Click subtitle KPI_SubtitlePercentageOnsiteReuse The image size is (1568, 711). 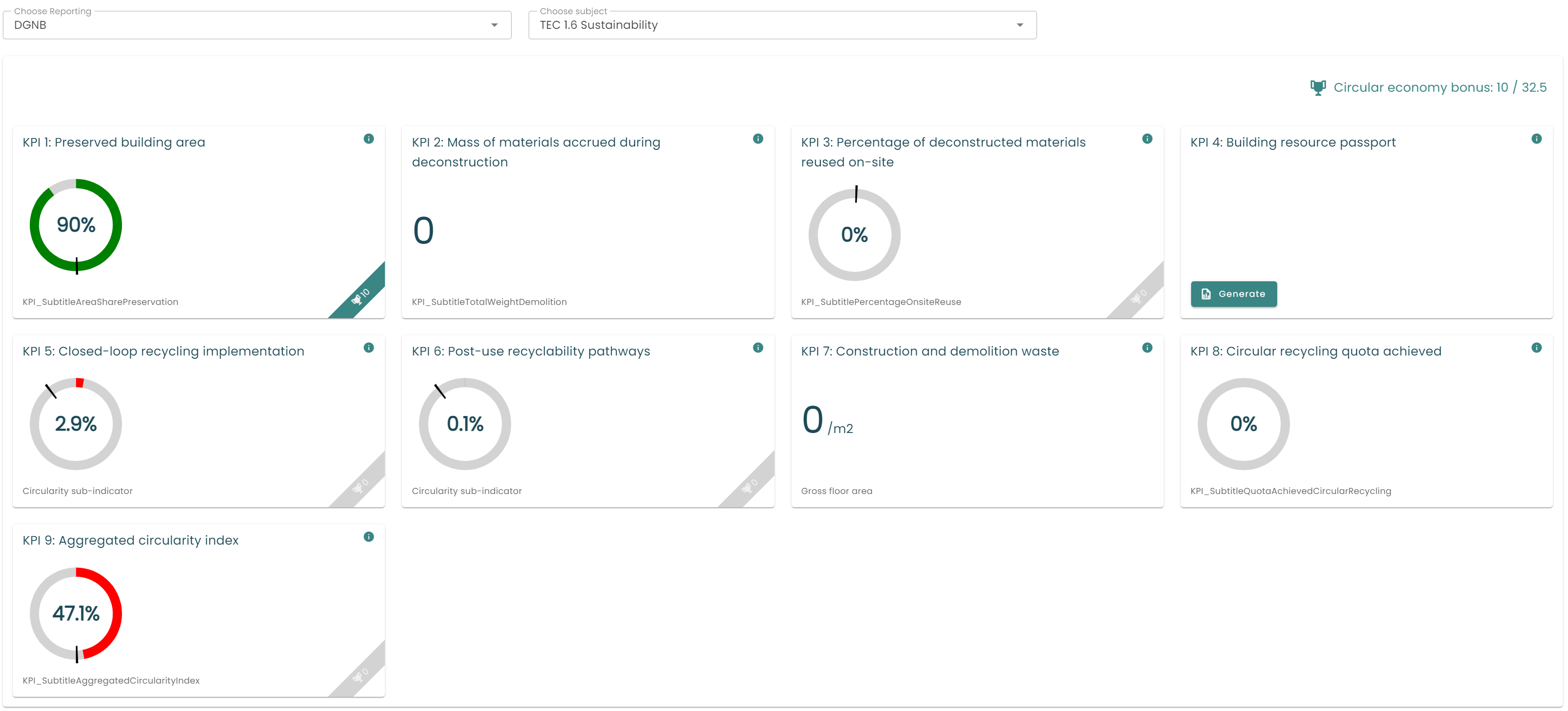pyautogui.click(x=881, y=302)
